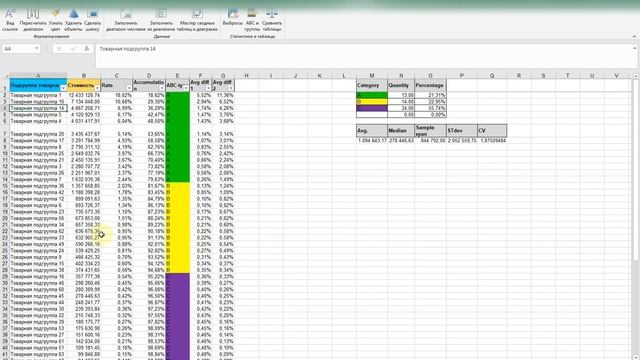Screen dimensions: 640x360
Task: Click the STdev header cell
Action: click(462, 131)
